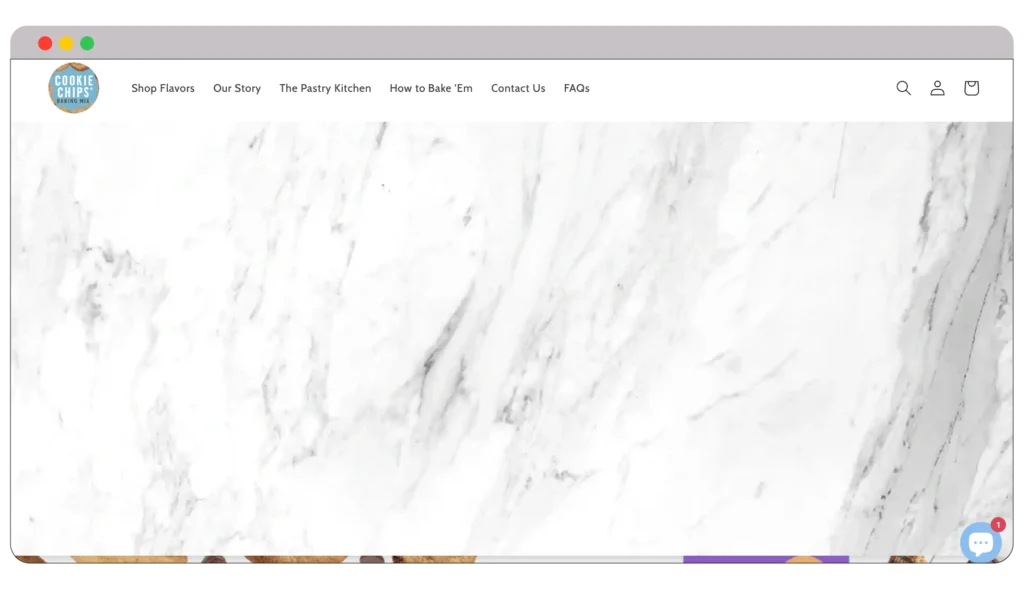Open the FAQs page
1024x599 pixels.
coord(576,88)
